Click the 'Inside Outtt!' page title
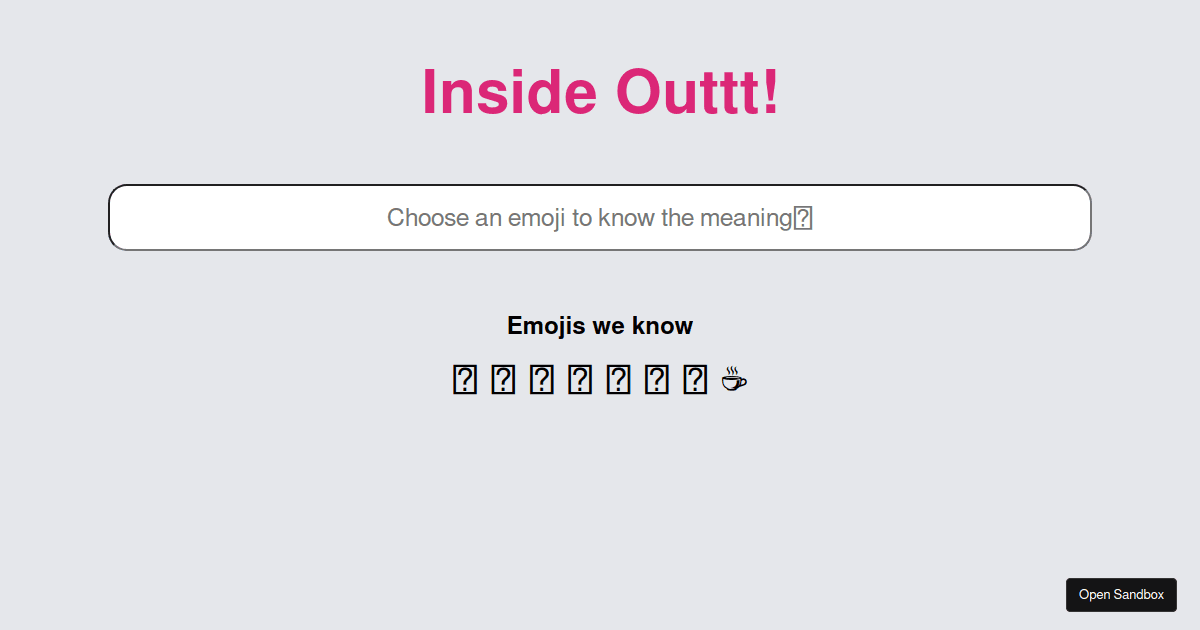This screenshot has height=630, width=1200. pos(600,92)
